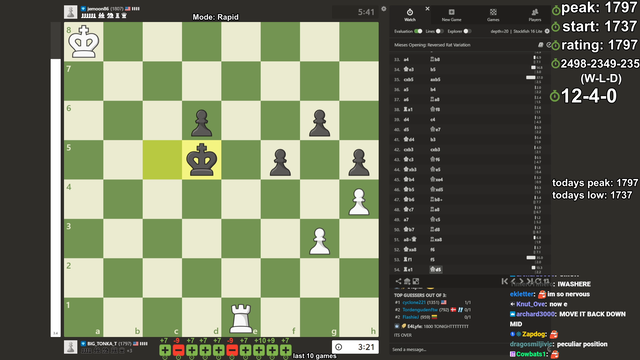
Task: Select the black king on d5
Action: click(202, 160)
